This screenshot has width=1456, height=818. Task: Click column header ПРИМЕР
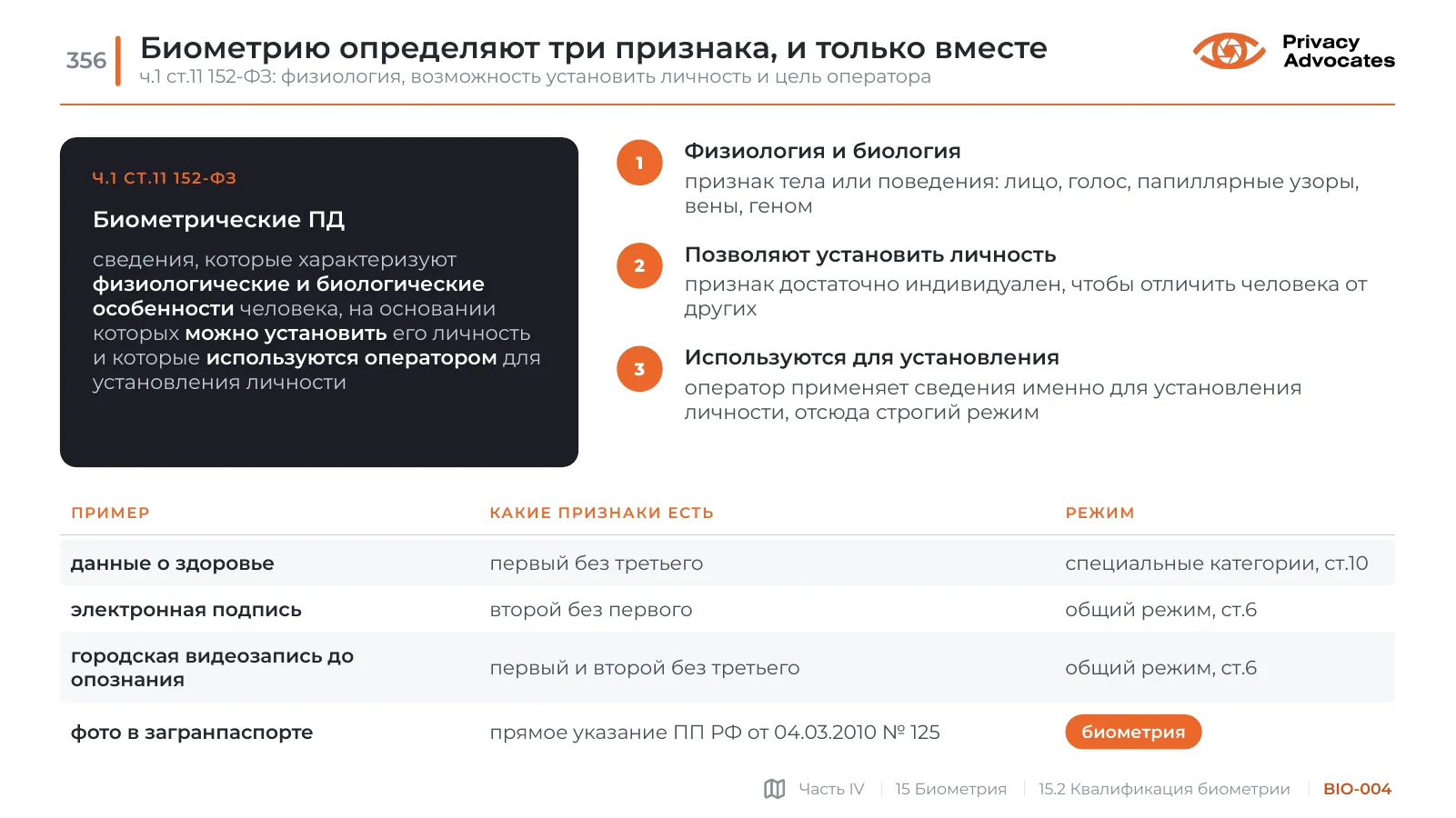[110, 513]
